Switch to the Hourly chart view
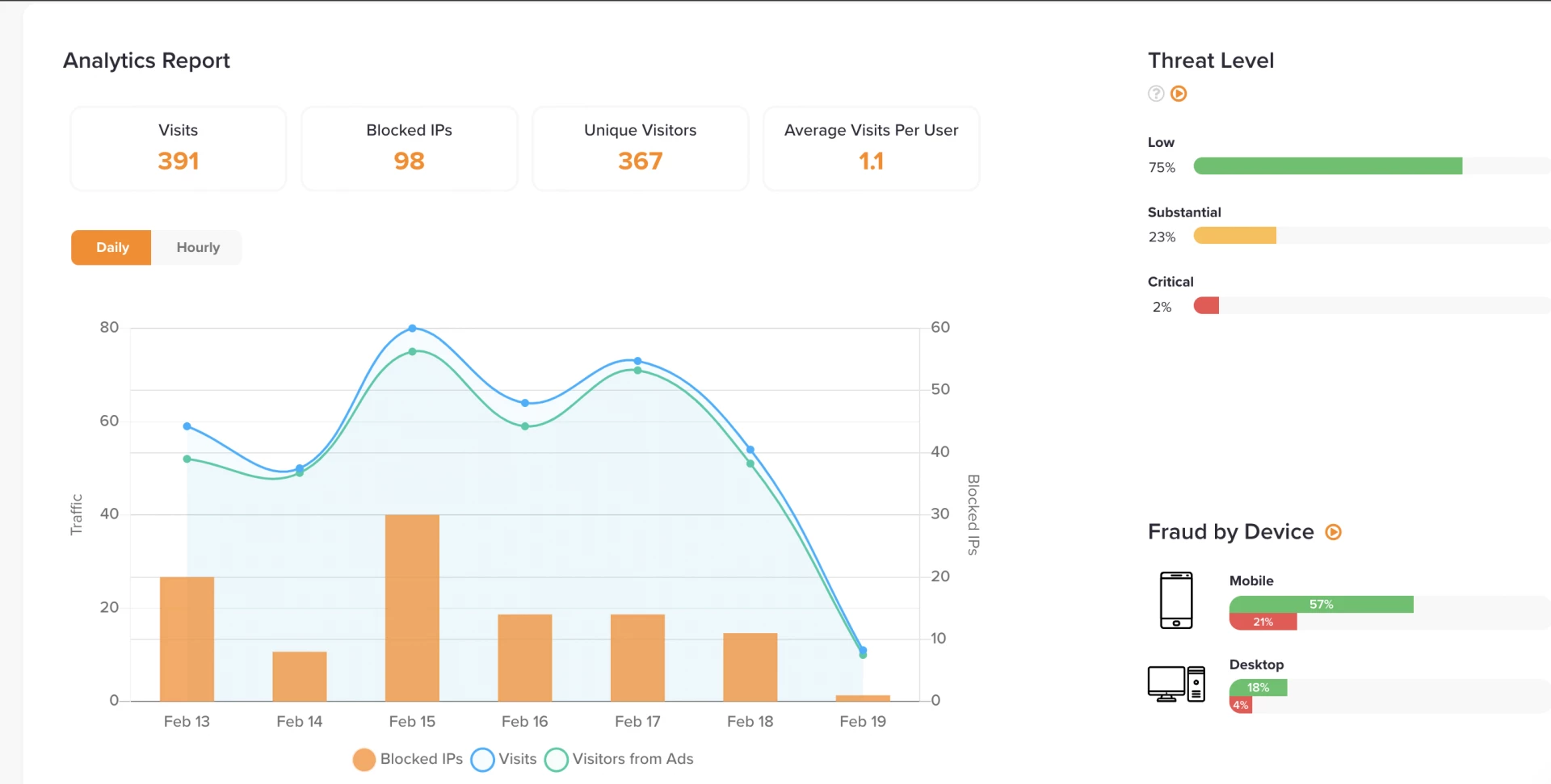The height and width of the screenshot is (784, 1551). tap(198, 248)
